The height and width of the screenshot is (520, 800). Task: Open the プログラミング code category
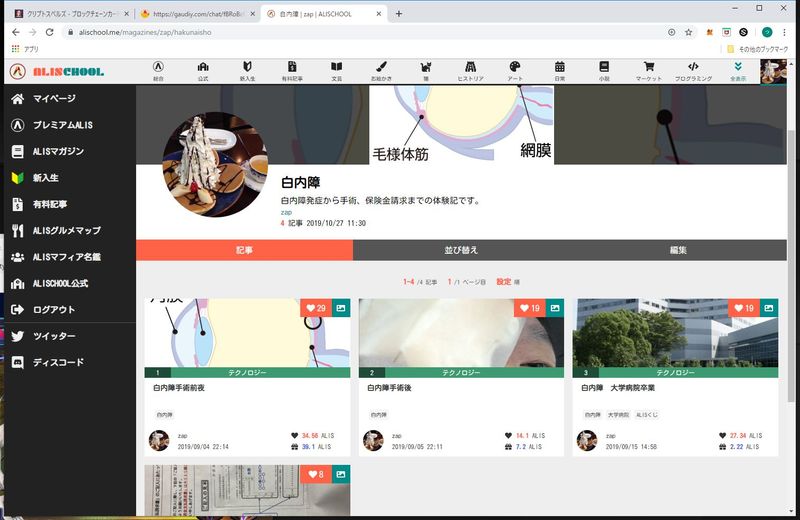[693, 70]
